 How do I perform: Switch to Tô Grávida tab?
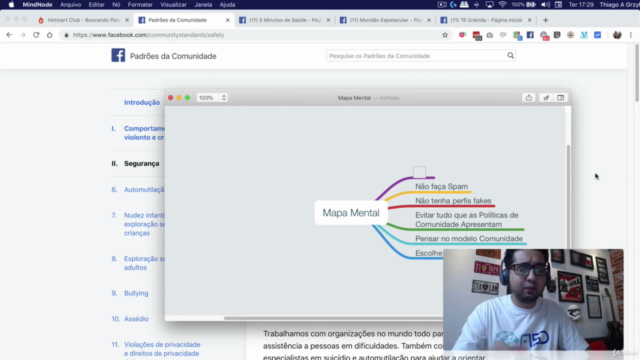[486, 20]
